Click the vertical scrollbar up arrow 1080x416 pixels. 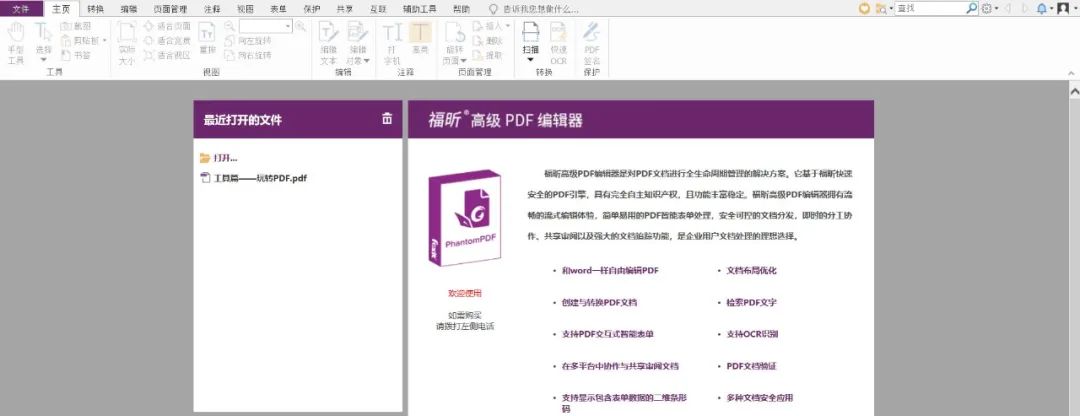(x=1074, y=90)
